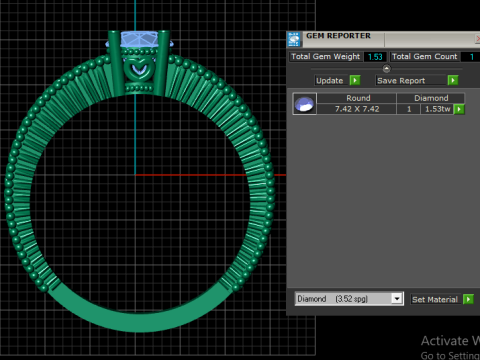Click the Diamond material cell
480x360 pixels.
tap(430, 98)
